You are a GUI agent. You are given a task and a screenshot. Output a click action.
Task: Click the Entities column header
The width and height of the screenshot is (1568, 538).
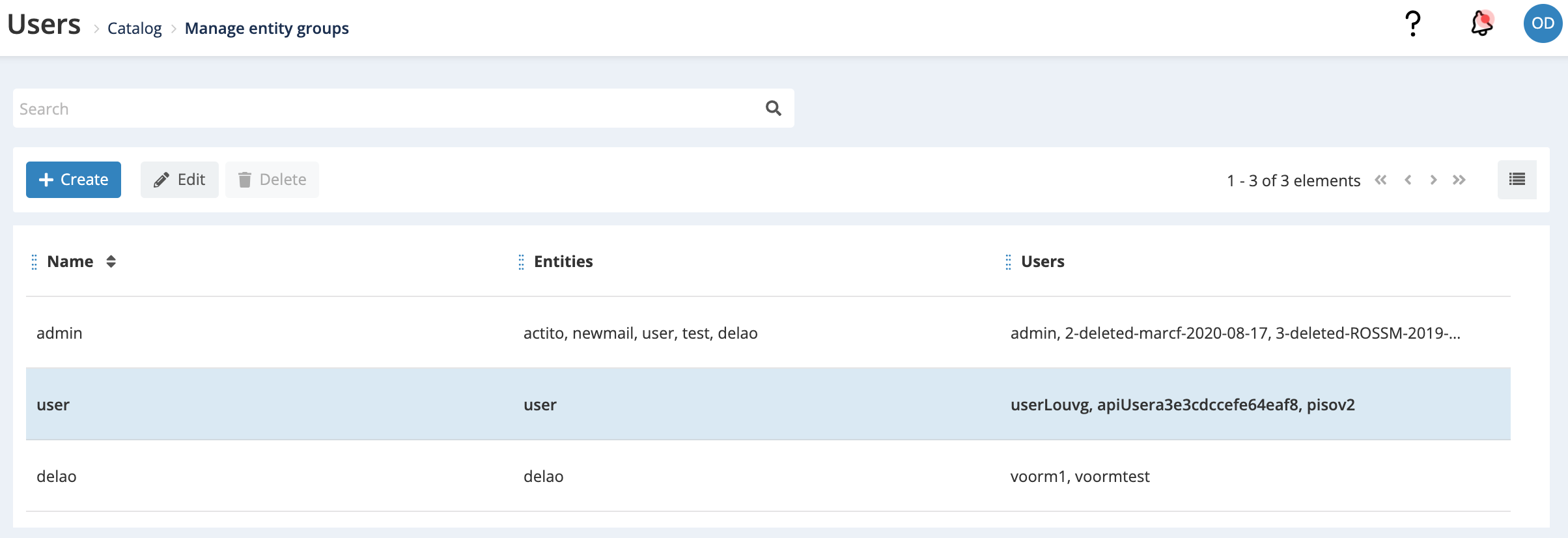563,261
